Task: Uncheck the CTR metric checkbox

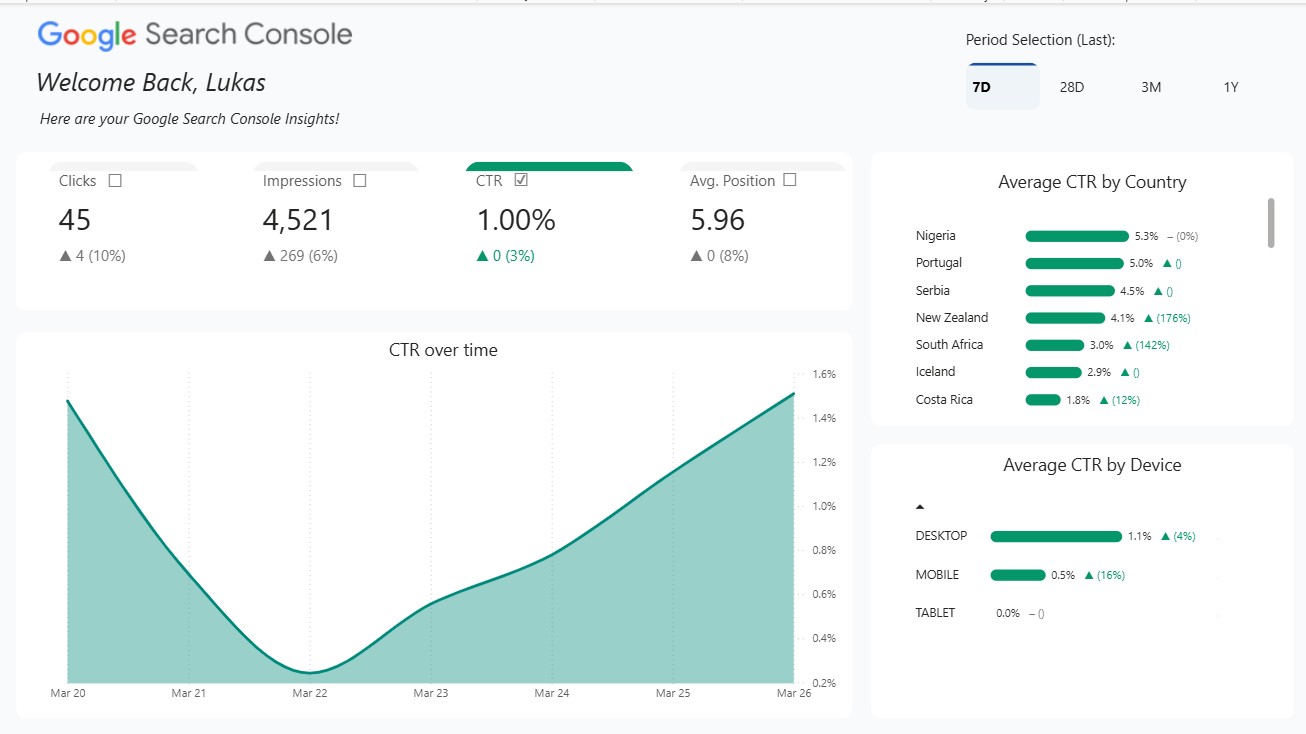Action: pyautogui.click(x=521, y=180)
